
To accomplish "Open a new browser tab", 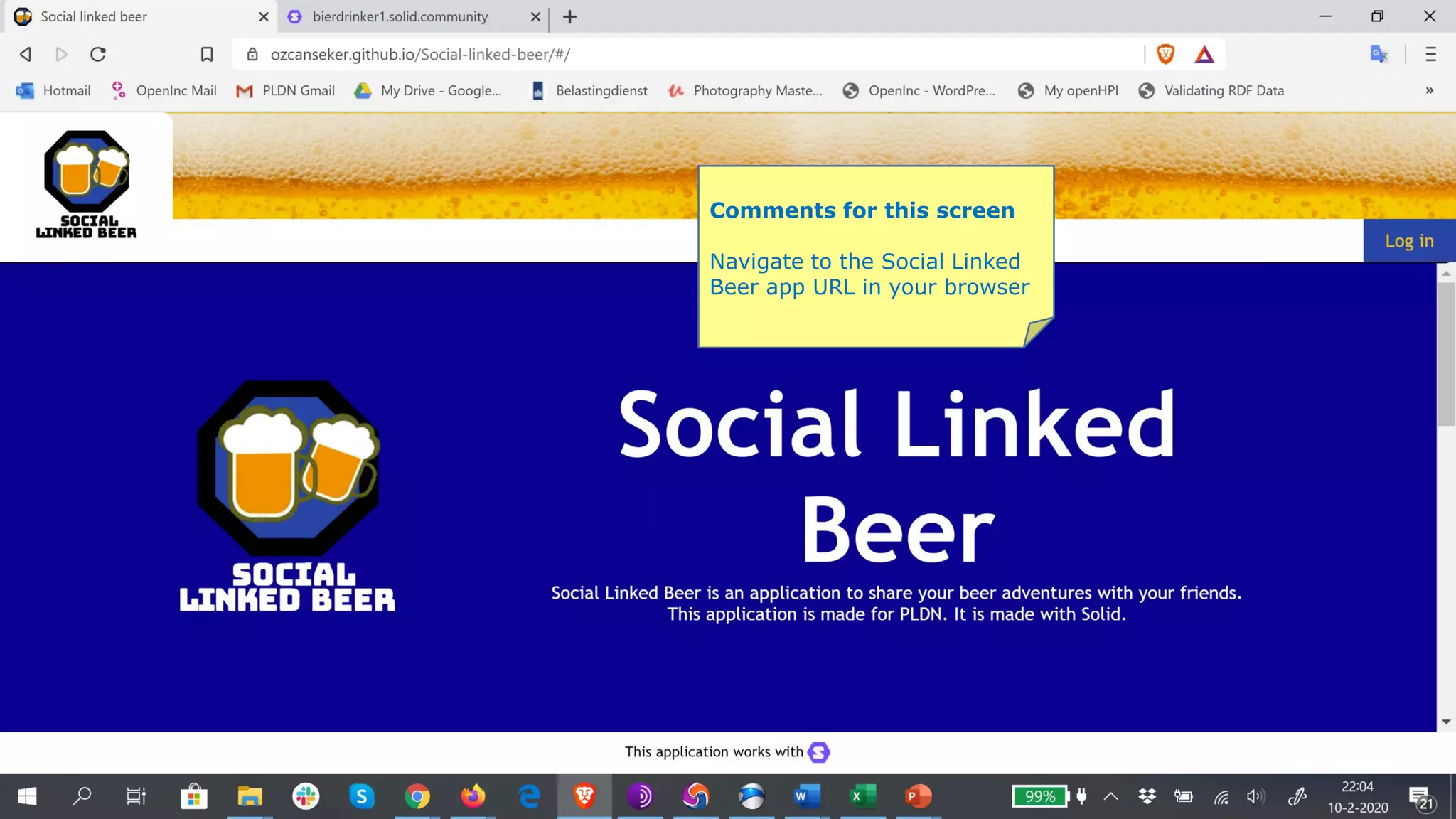I will (570, 16).
